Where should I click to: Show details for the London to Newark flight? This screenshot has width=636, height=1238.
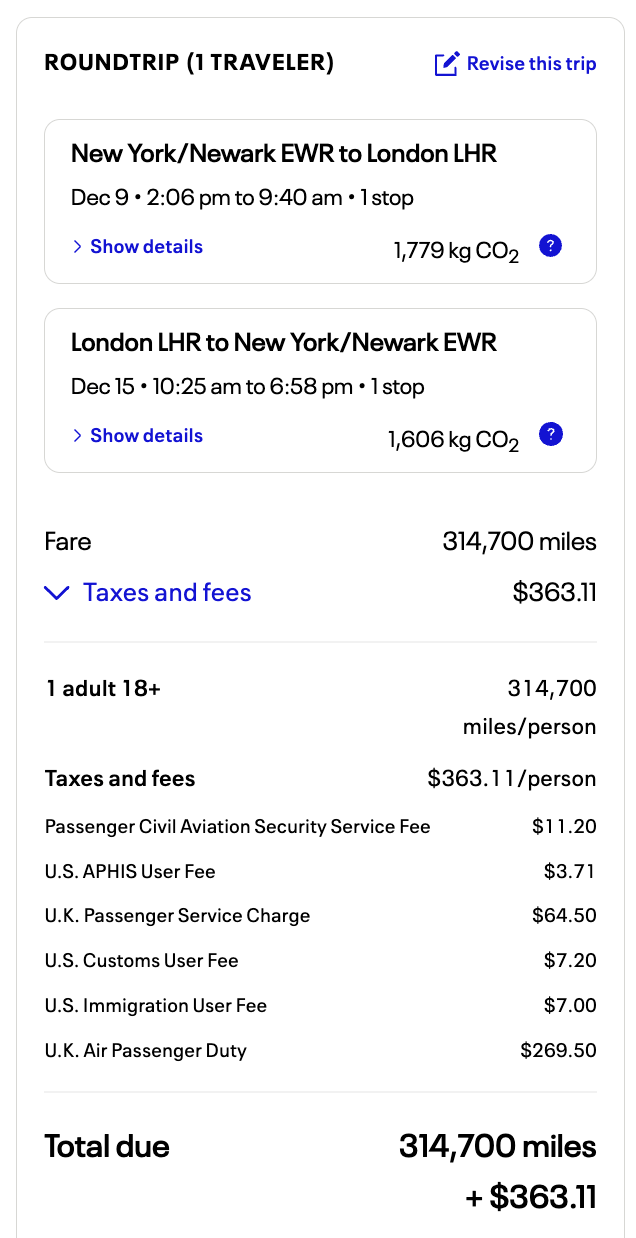click(x=146, y=436)
